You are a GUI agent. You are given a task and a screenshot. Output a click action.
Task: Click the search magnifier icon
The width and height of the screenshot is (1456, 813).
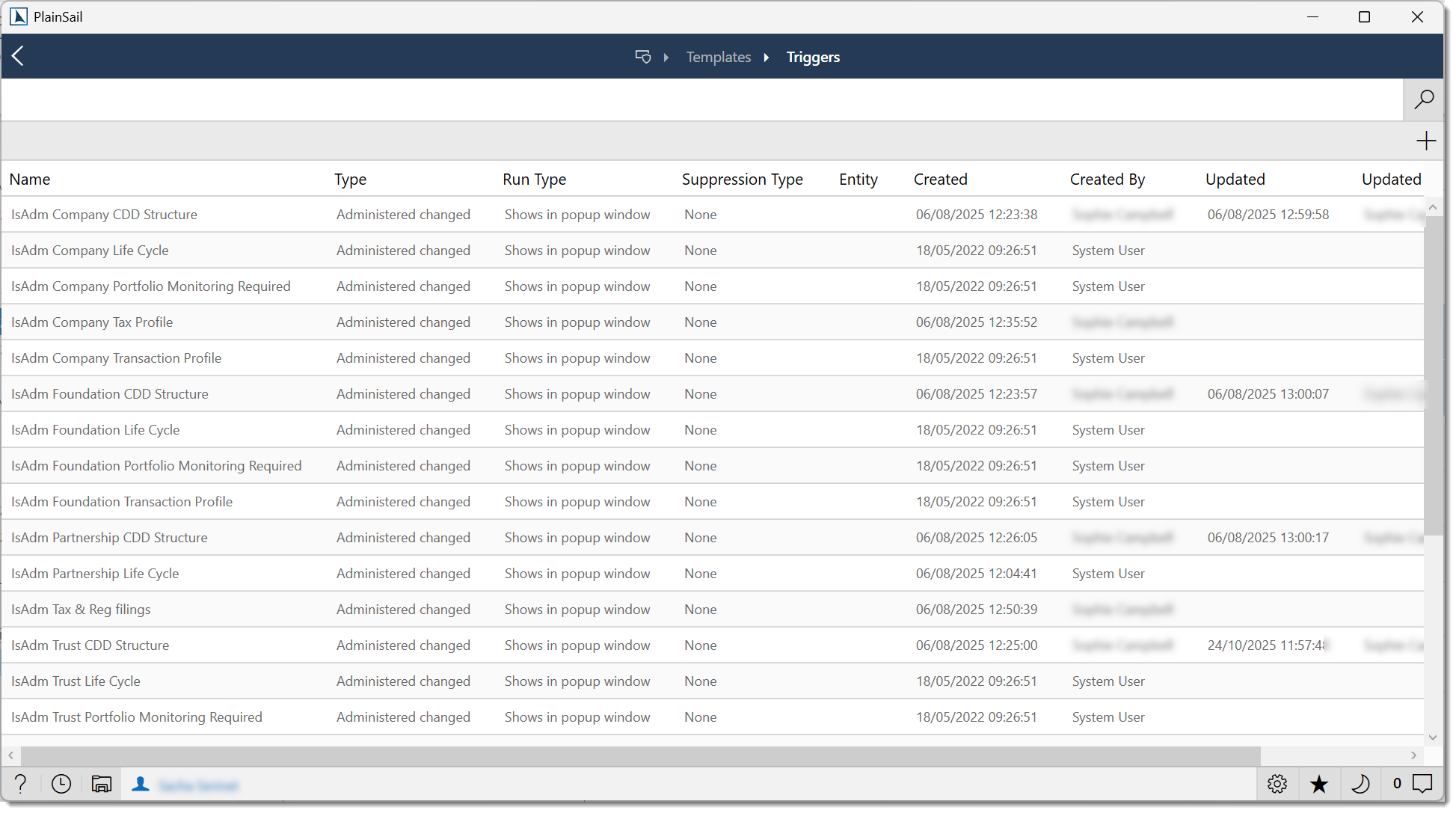pos(1423,99)
